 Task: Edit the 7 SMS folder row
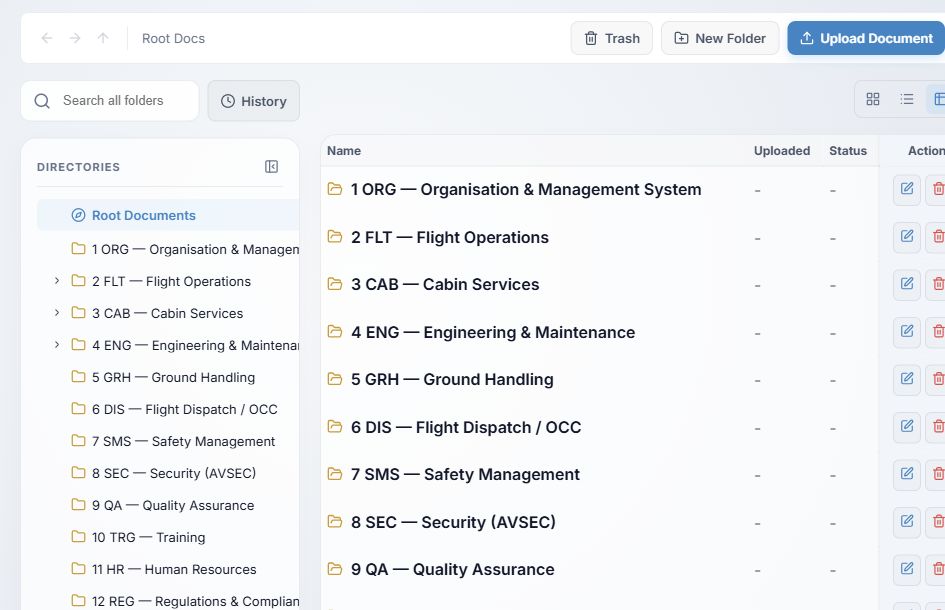click(906, 475)
